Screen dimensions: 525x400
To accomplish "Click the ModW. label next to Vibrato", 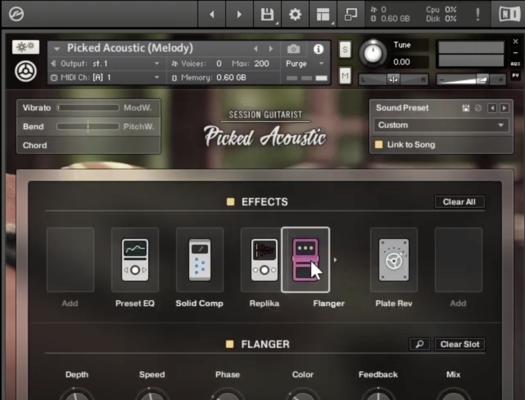I will tap(137, 108).
